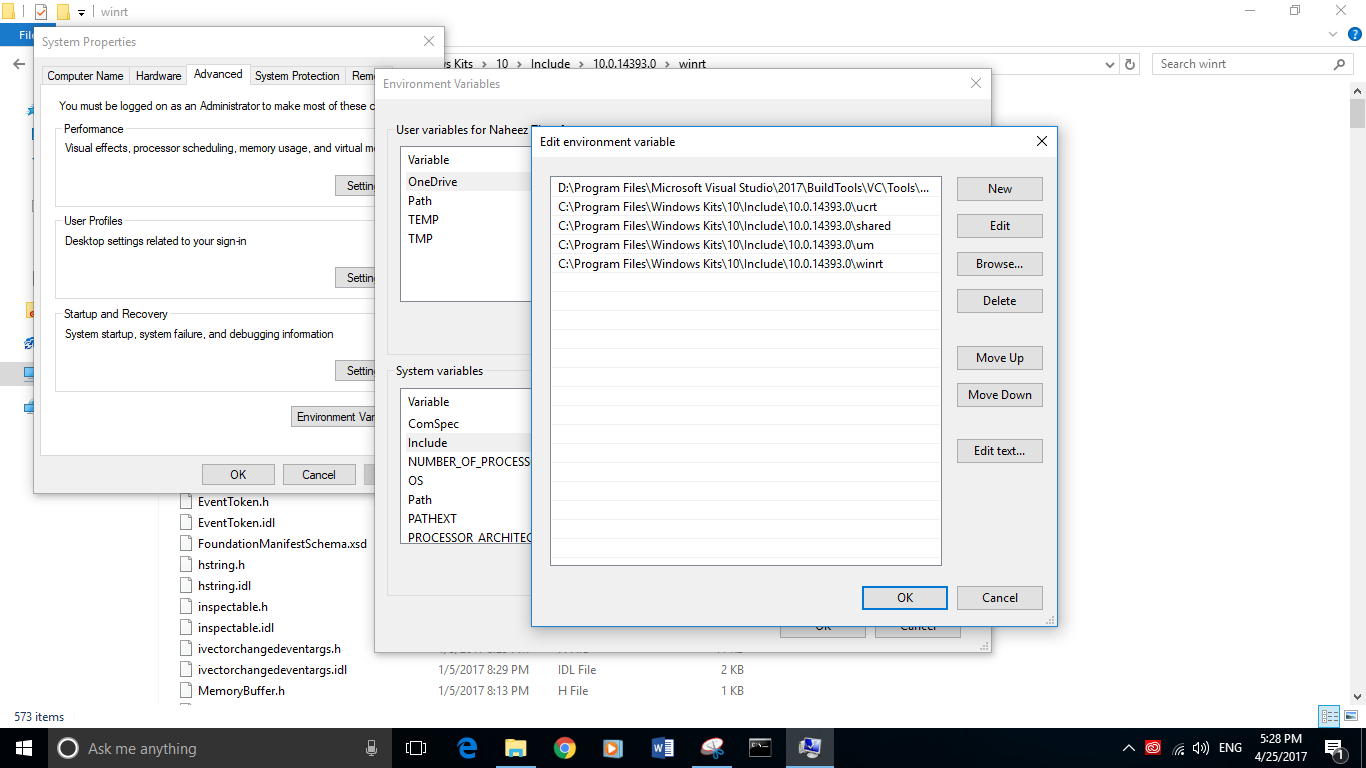Click the Browse button in Edit environment variable
1366x768 pixels.
click(999, 263)
